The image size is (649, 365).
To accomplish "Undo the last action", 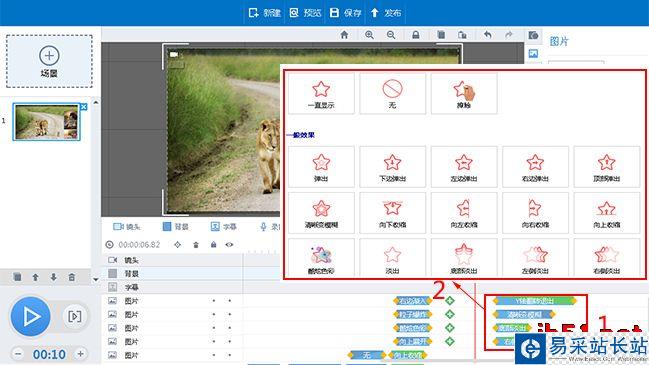I will pos(488,35).
